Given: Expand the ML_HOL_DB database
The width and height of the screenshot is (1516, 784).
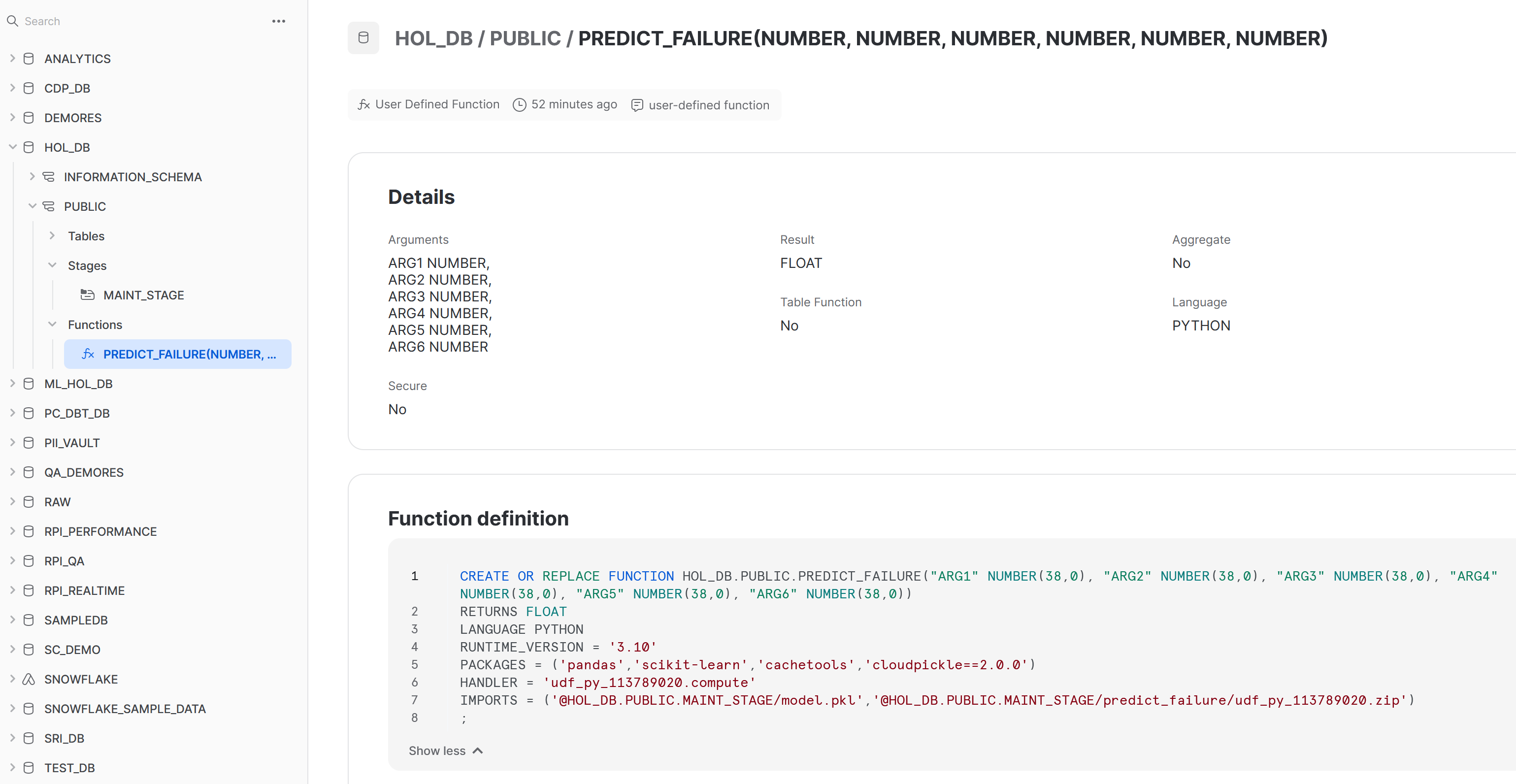Looking at the screenshot, I should 12,384.
